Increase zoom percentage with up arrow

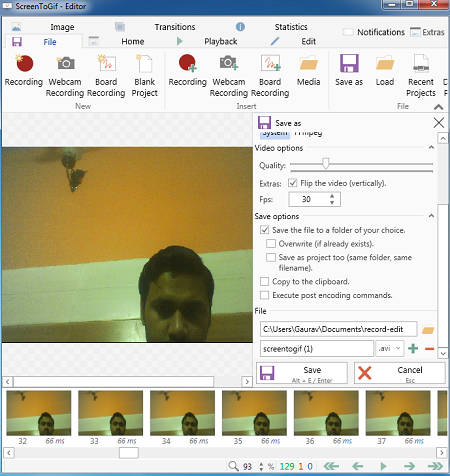point(261,463)
